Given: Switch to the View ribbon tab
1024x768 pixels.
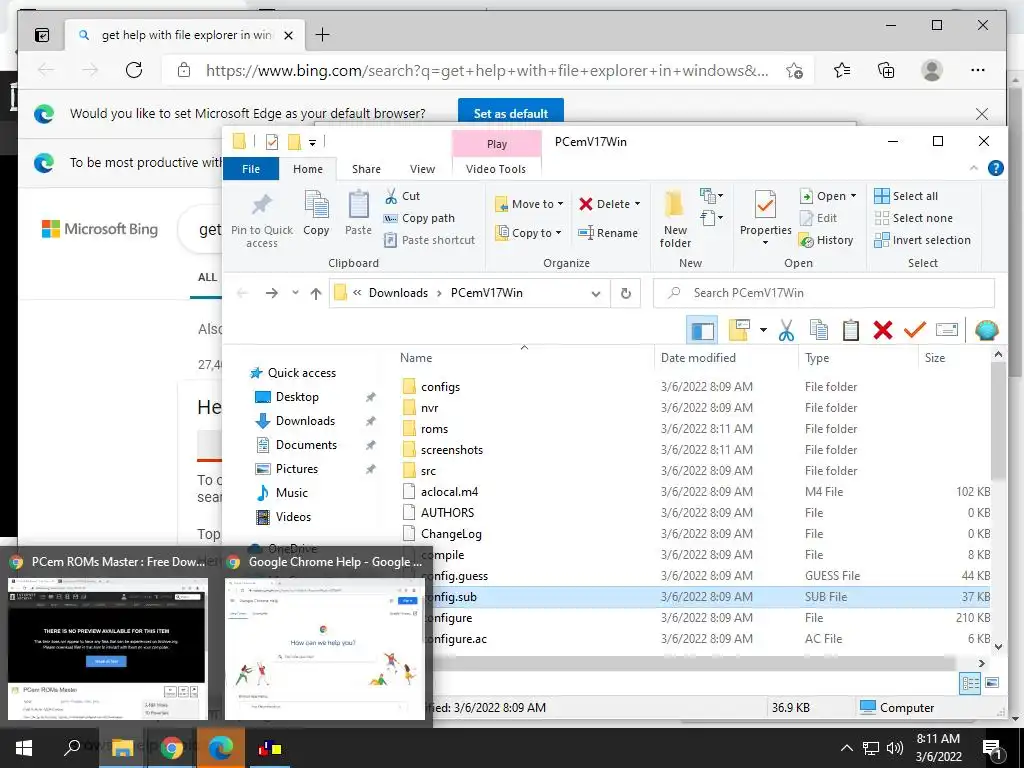Looking at the screenshot, I should tap(423, 169).
